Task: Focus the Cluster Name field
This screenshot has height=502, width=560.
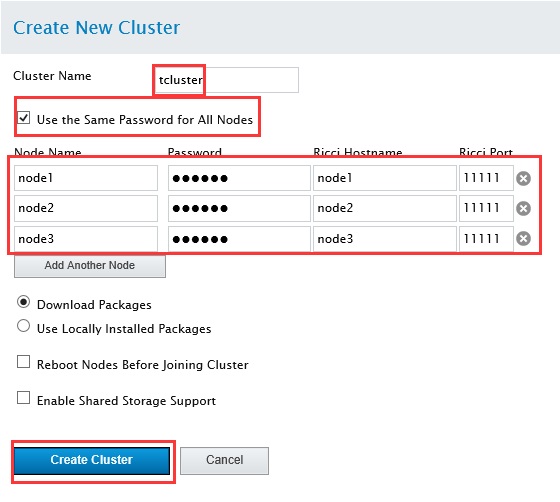Action: click(x=226, y=80)
